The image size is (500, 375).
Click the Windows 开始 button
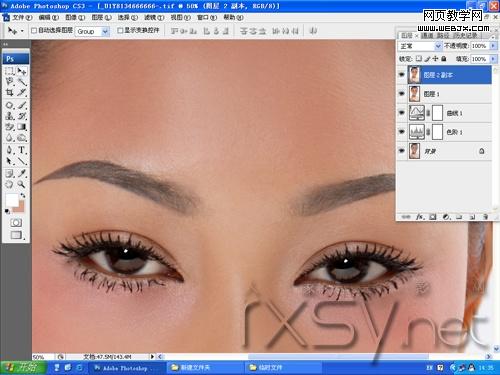pyautogui.click(x=22, y=367)
